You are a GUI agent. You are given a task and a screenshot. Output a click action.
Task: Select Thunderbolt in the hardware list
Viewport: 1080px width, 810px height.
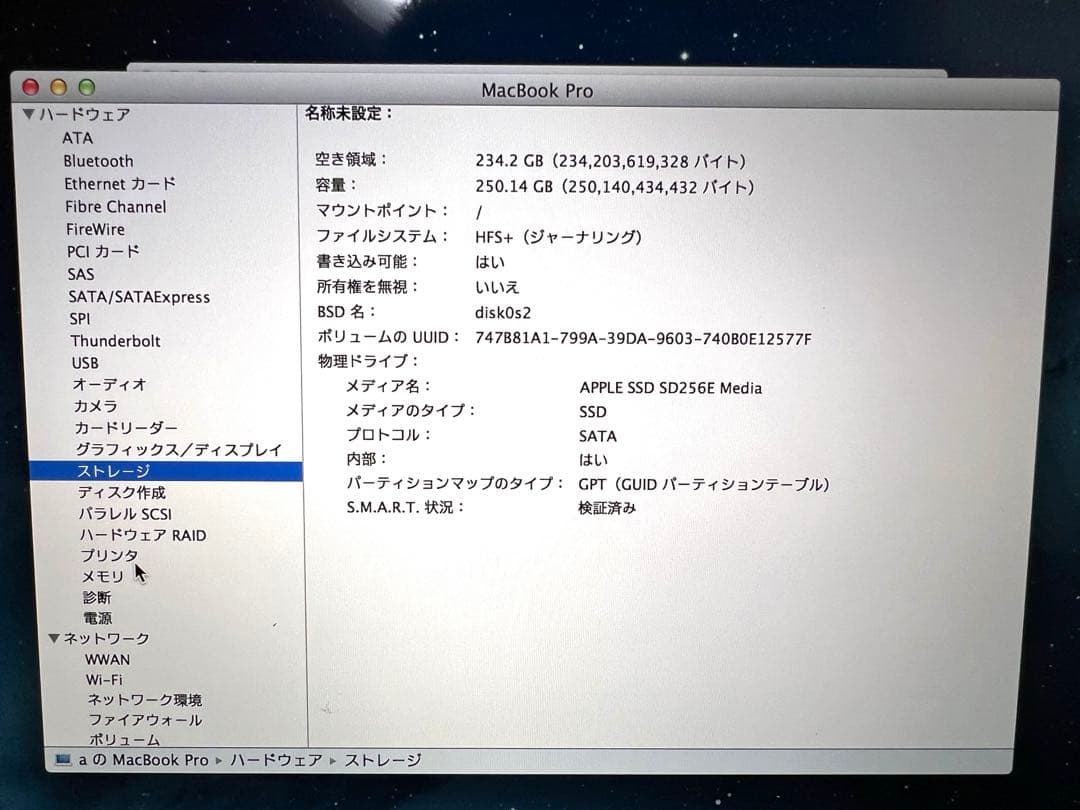point(115,341)
